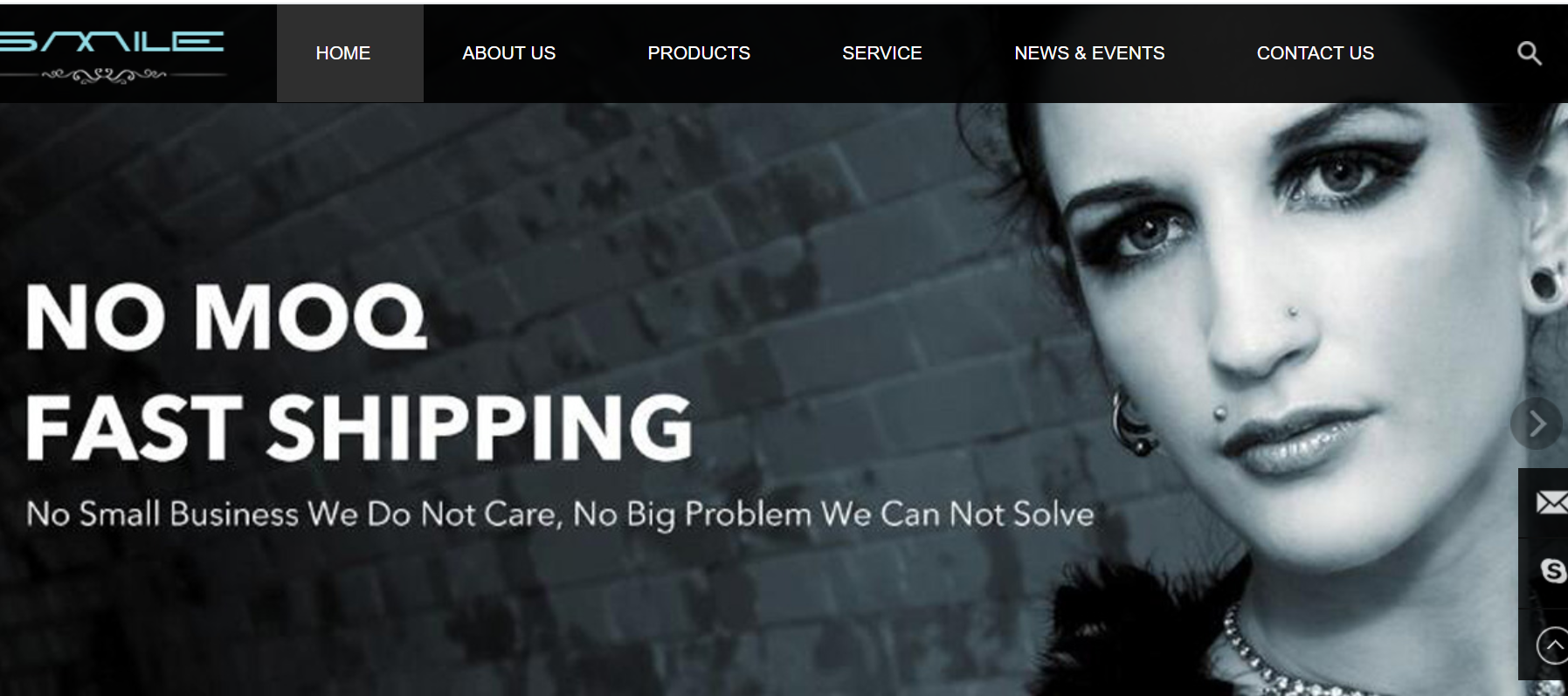
Task: Select PRODUCTS in the navigation bar
Action: click(699, 53)
